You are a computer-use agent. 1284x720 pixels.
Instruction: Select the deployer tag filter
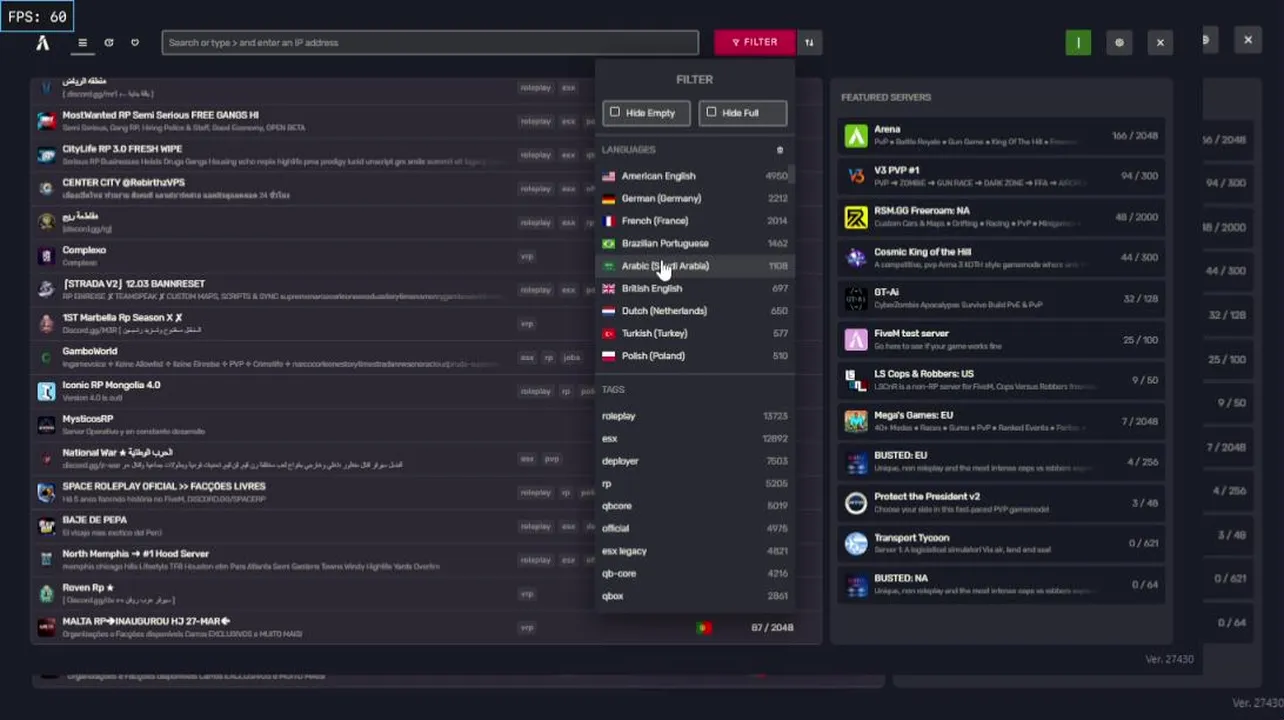click(695, 461)
